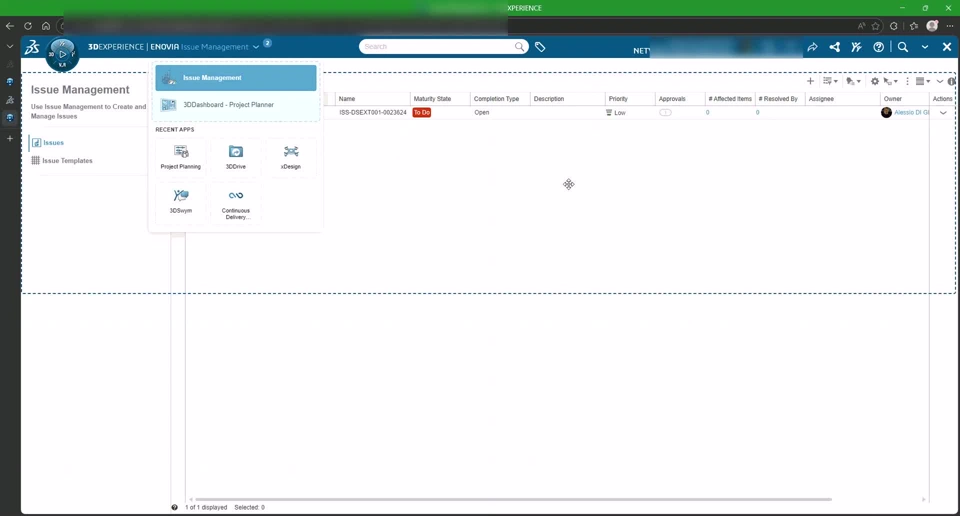Open the view layout dropdown in toolbar

click(x=923, y=81)
